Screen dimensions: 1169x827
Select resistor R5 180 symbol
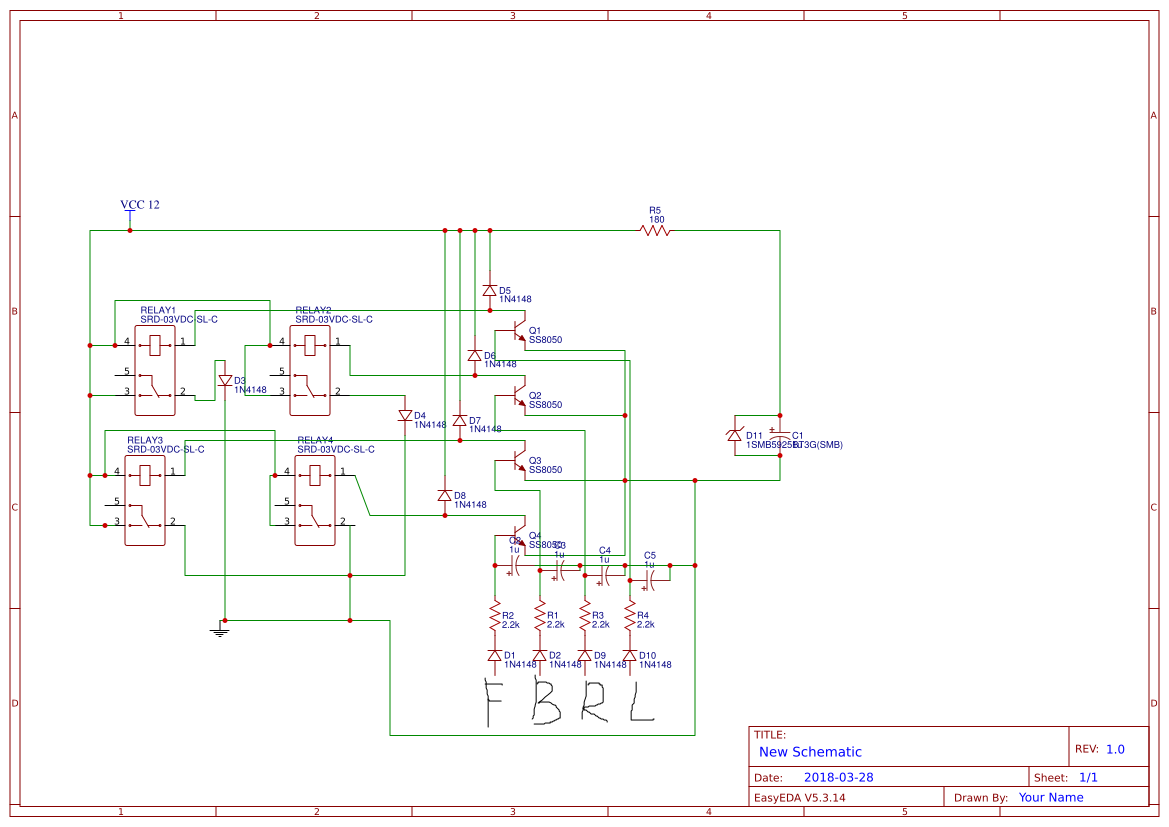click(x=655, y=230)
